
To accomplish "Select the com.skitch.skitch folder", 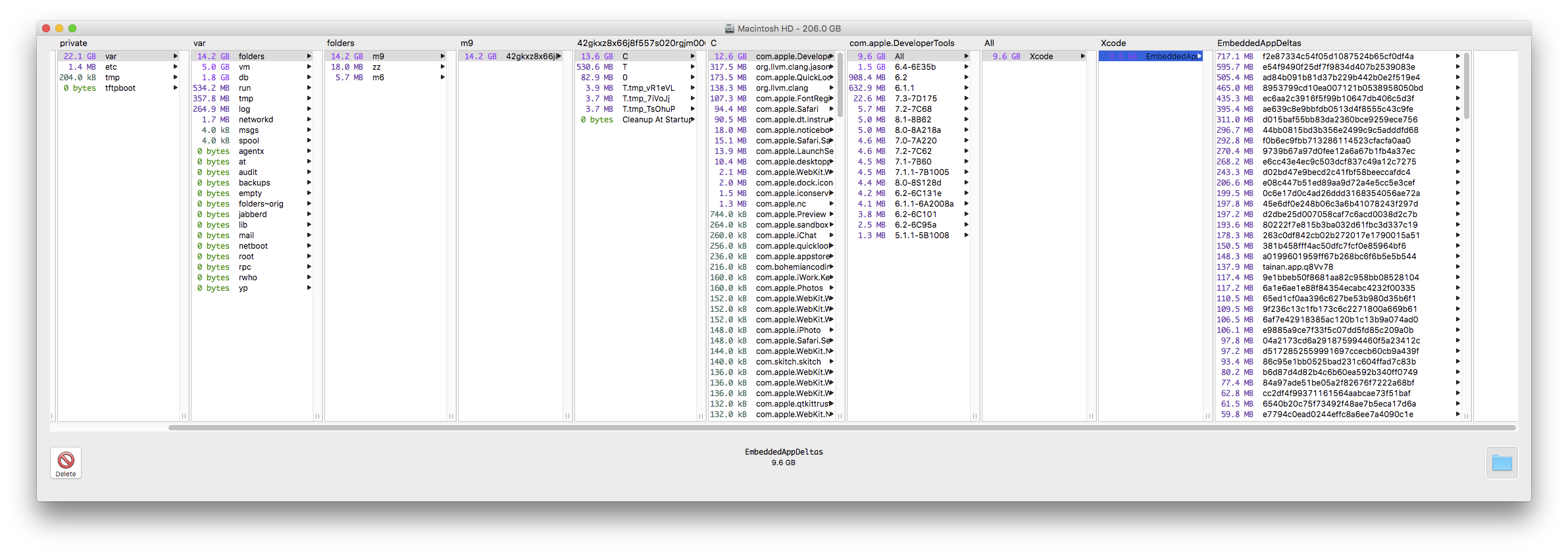I will (788, 362).
